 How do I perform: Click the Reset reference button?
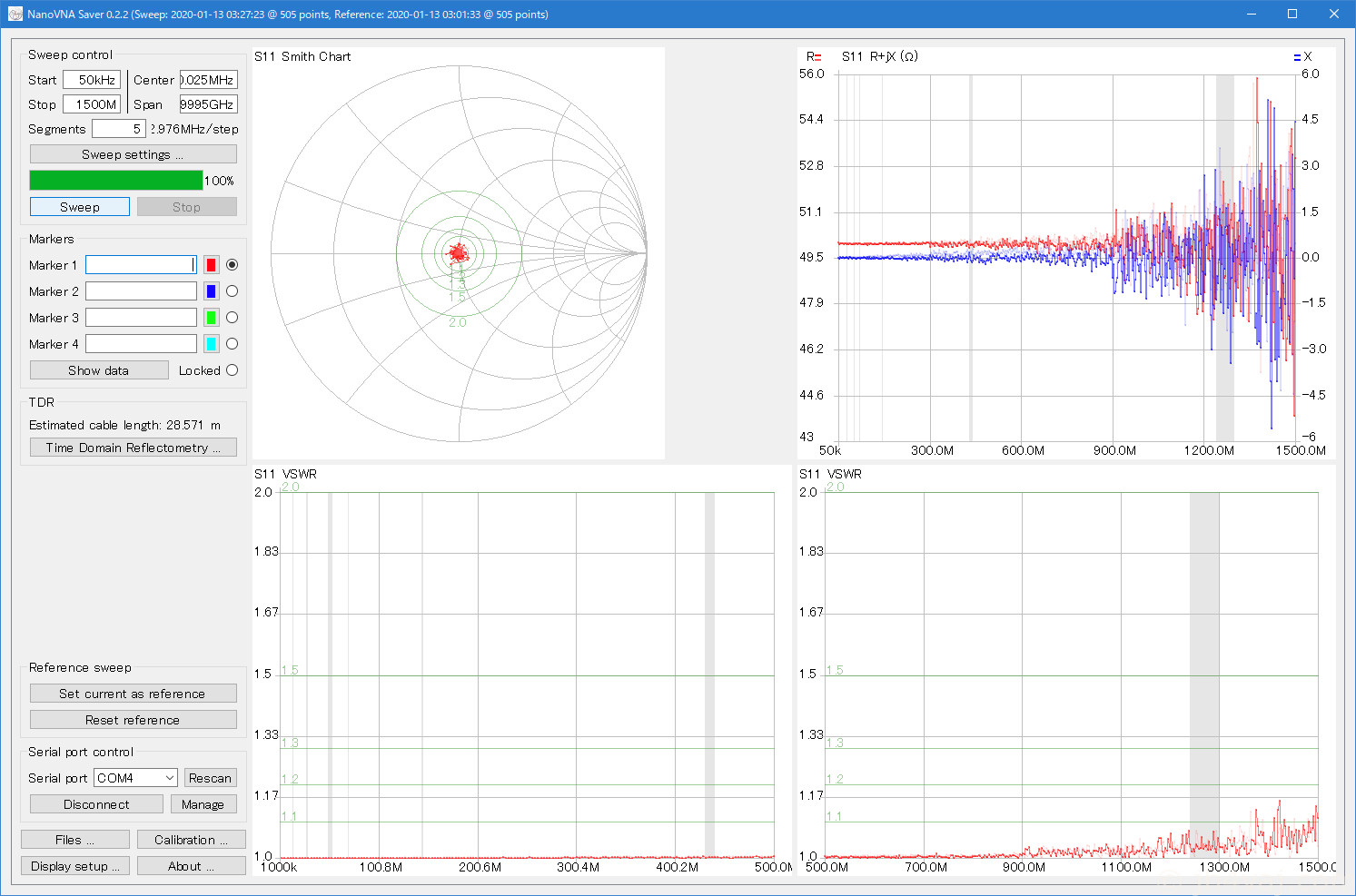click(x=134, y=720)
